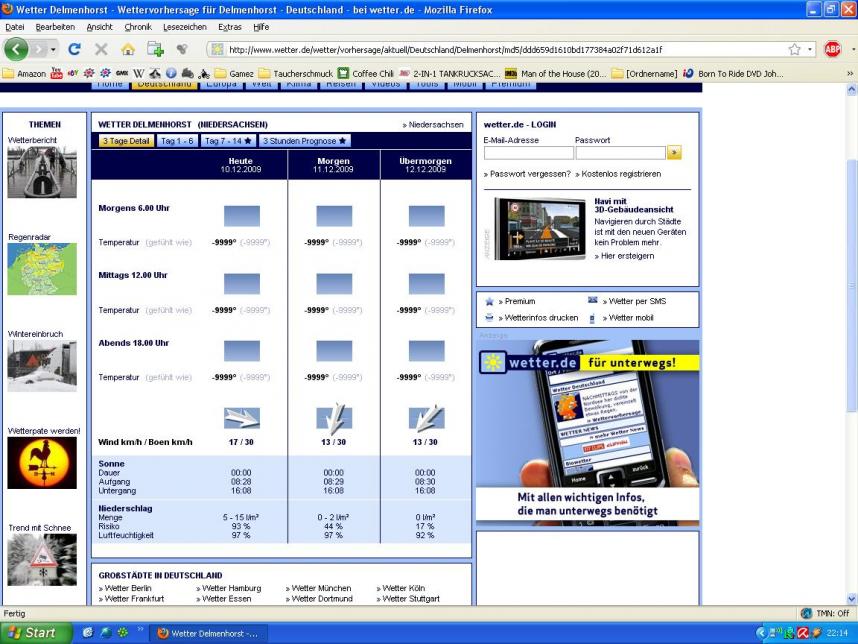Open the Lesezeichen menu
The image size is (858, 644).
click(184, 27)
